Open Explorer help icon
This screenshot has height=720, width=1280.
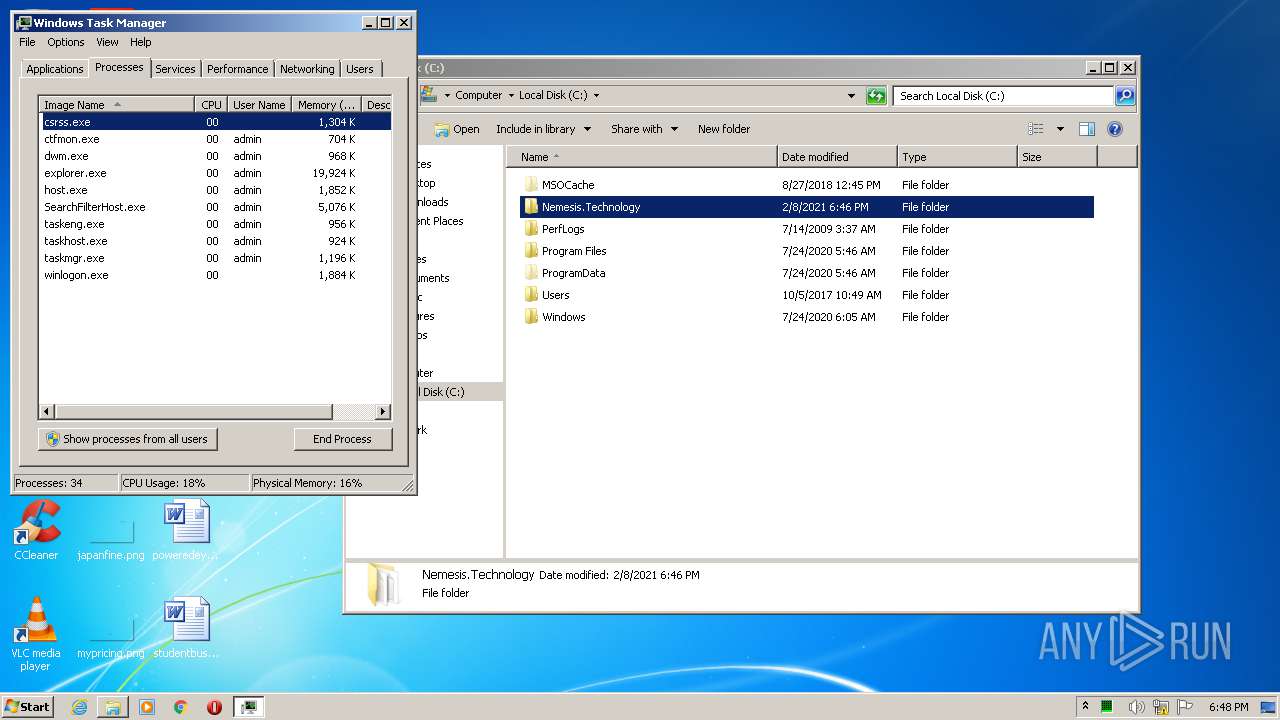(x=1115, y=129)
